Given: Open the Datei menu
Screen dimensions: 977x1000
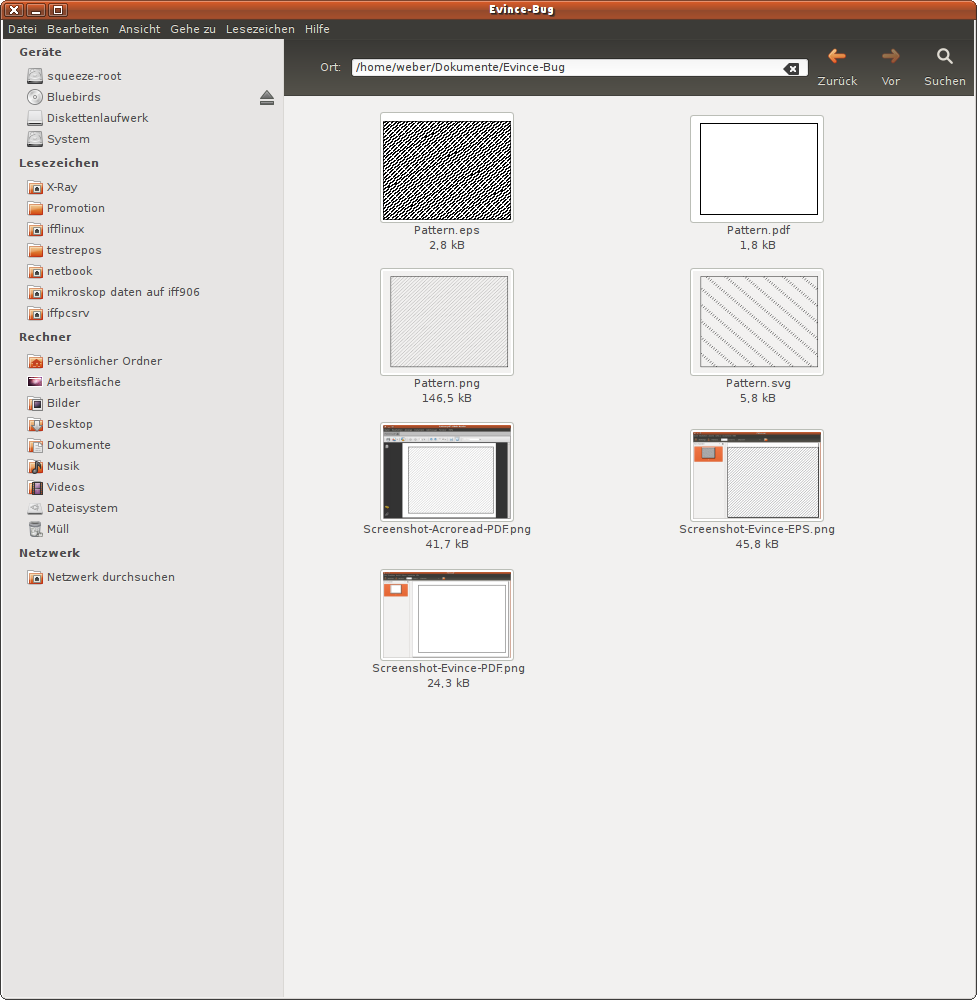Looking at the screenshot, I should coord(22,29).
